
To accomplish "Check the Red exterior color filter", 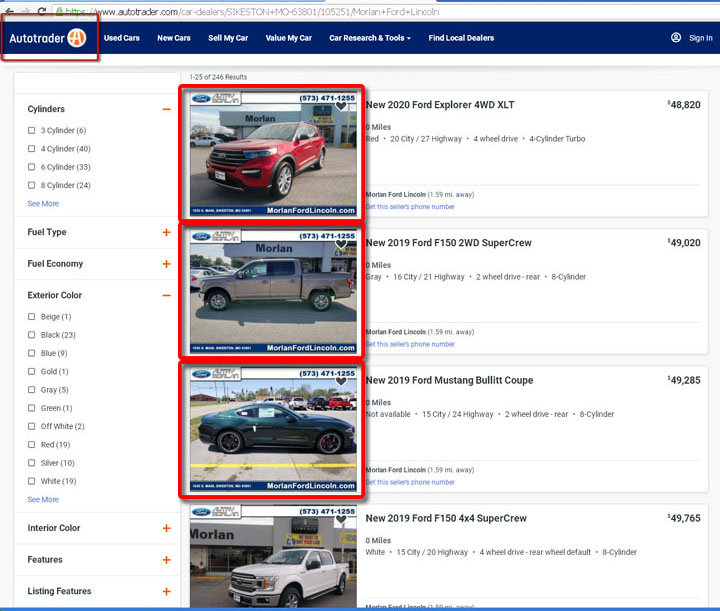I will click(x=31, y=445).
